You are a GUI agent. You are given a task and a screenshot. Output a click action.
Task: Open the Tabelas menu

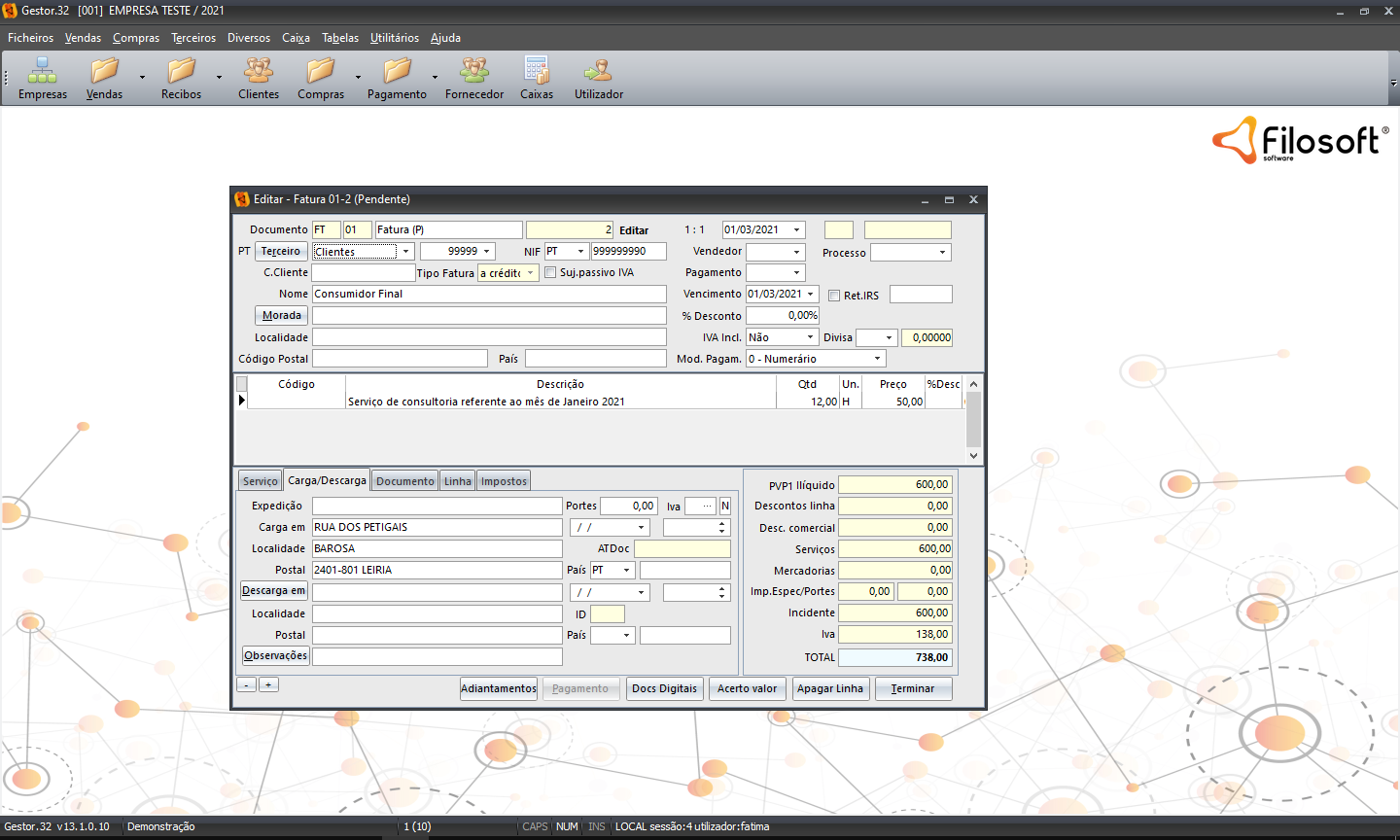pos(340,38)
